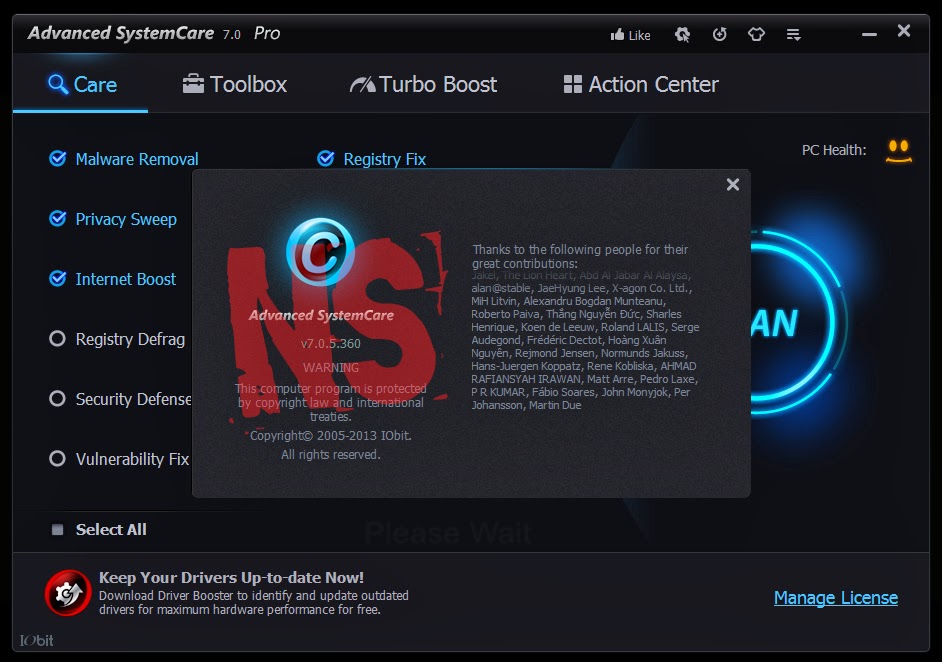Click the Driver Booster red icon

[68, 593]
